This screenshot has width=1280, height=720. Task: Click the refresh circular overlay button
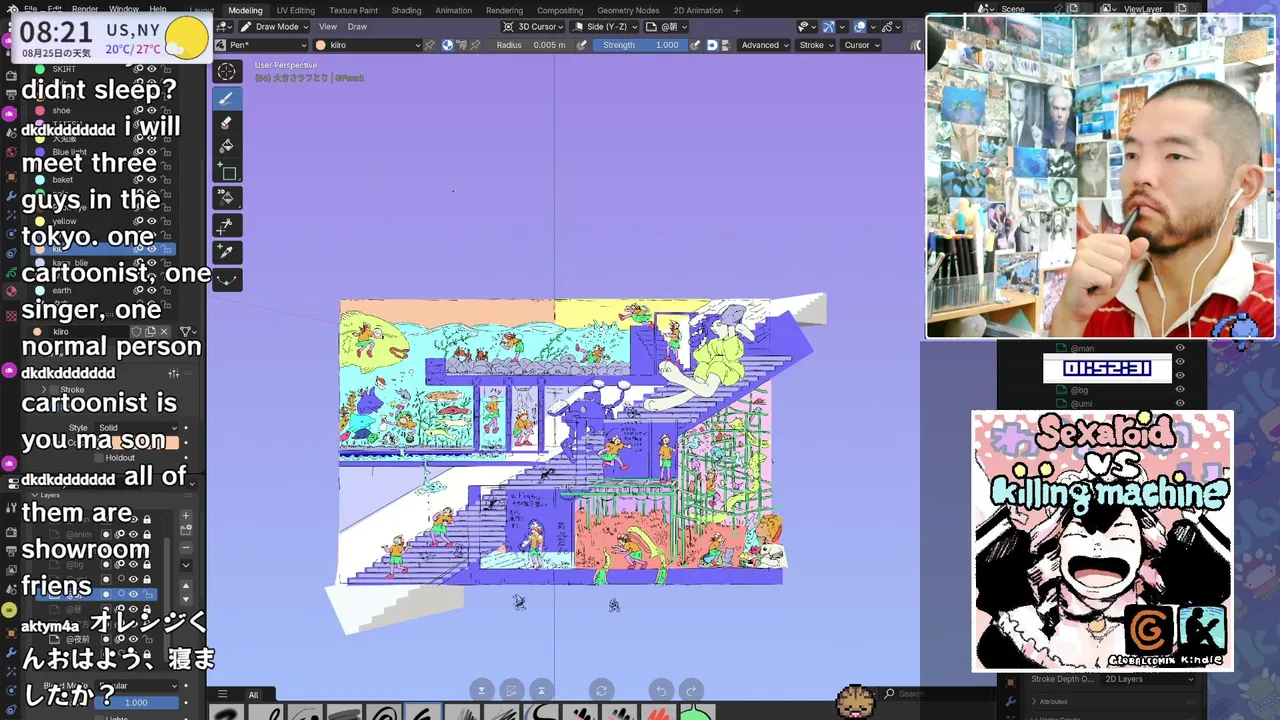(x=601, y=690)
